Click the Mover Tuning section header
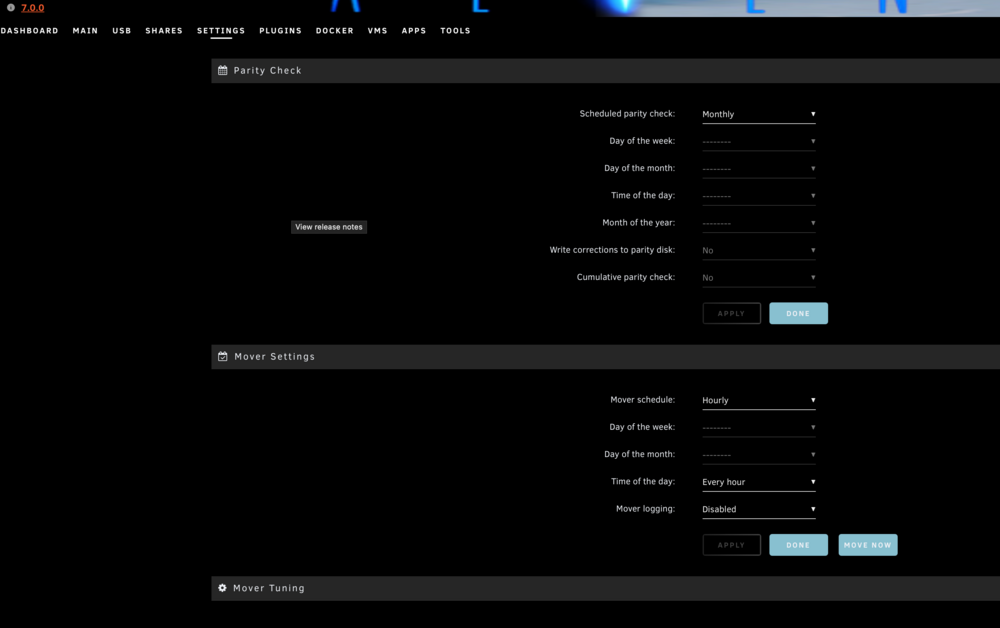 coord(605,588)
